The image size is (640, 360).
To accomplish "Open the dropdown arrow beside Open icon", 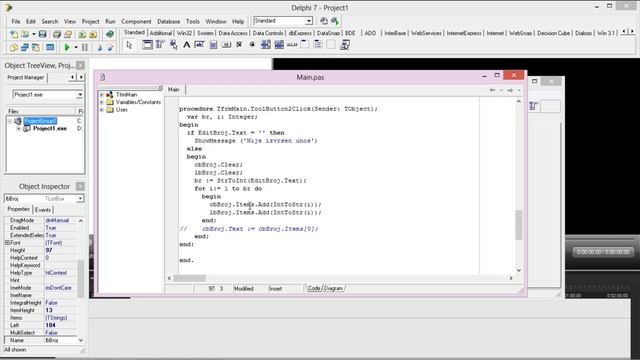I will click(x=33, y=35).
